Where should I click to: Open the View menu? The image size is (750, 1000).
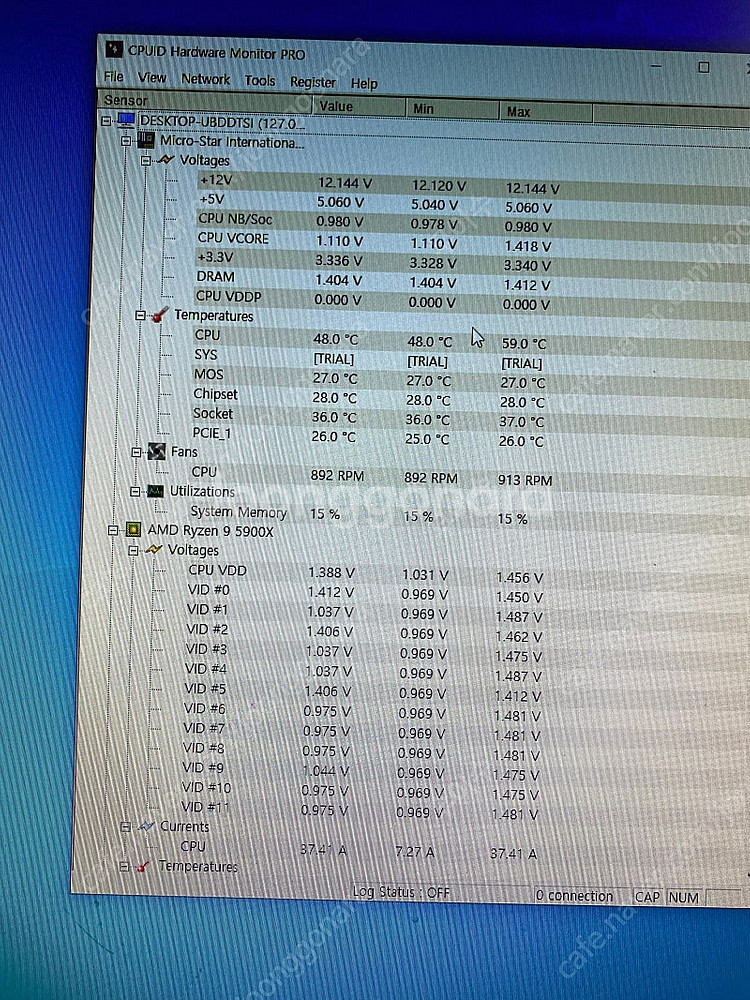(x=152, y=78)
